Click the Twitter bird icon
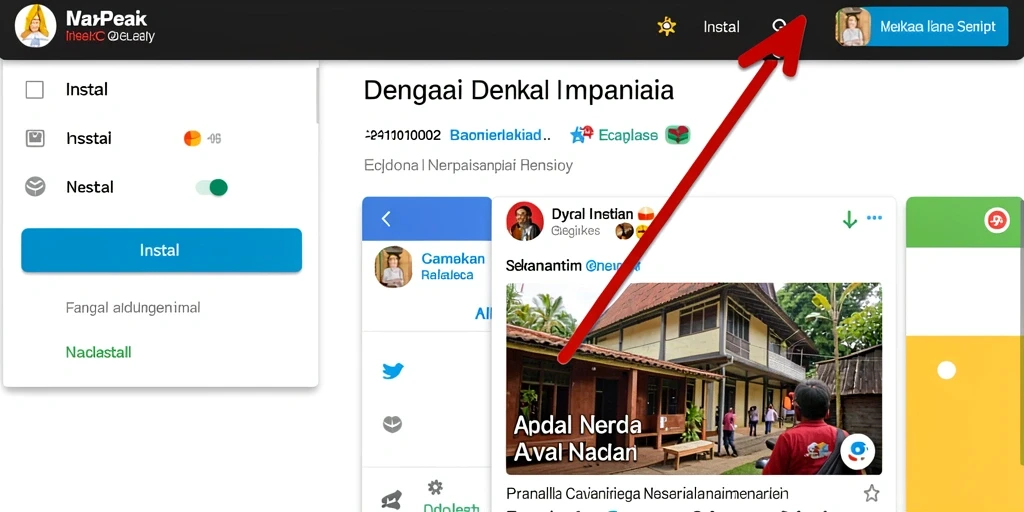Viewport: 1024px width, 512px height. pyautogui.click(x=392, y=371)
